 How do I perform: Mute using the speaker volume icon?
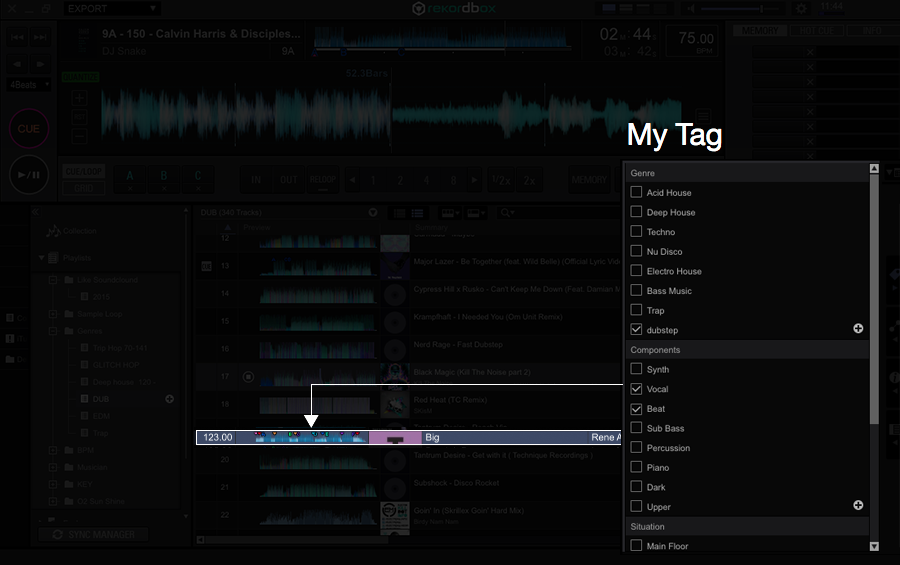pyautogui.click(x=691, y=9)
